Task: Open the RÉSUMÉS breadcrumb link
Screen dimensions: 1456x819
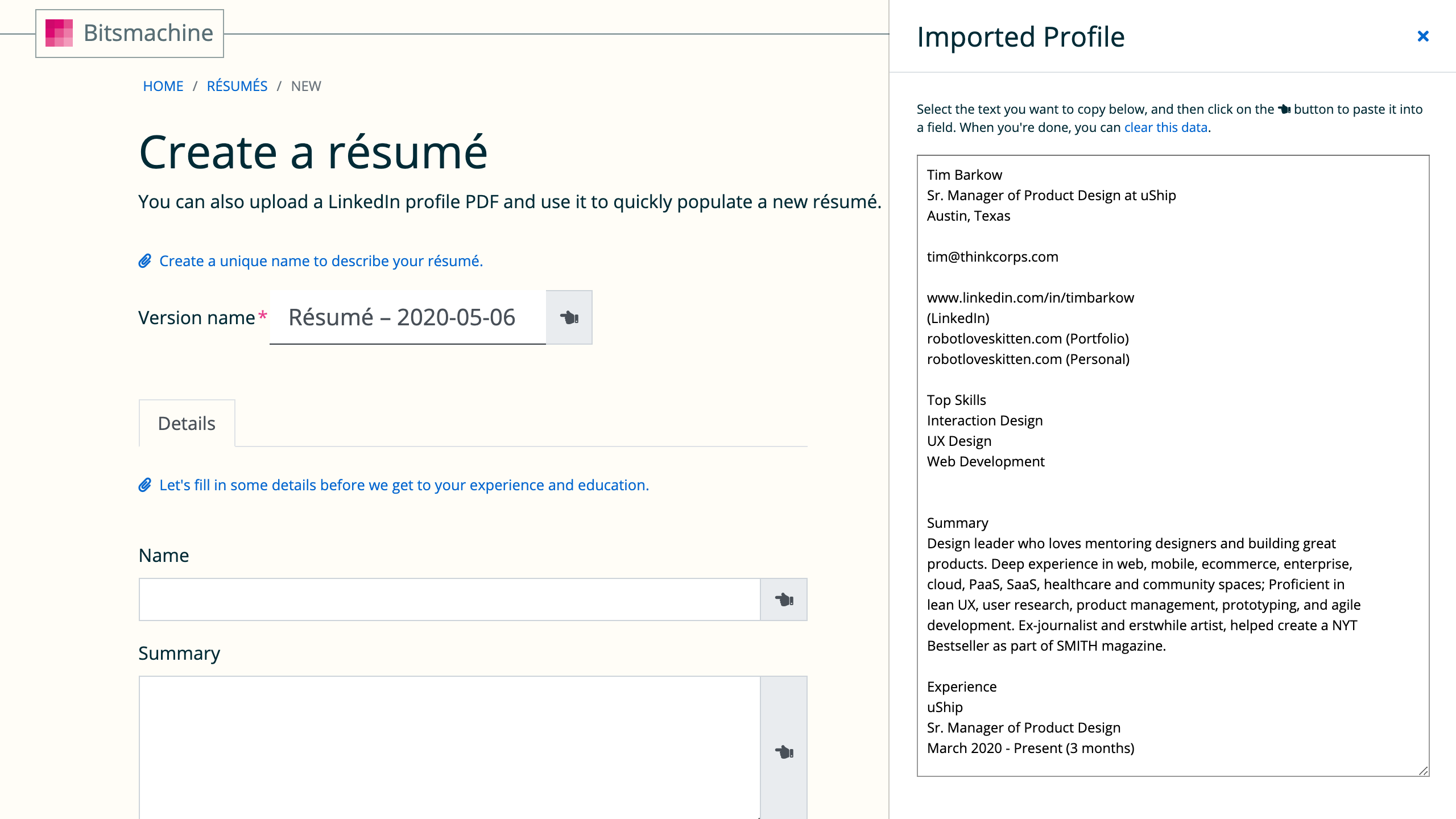Action: click(237, 86)
